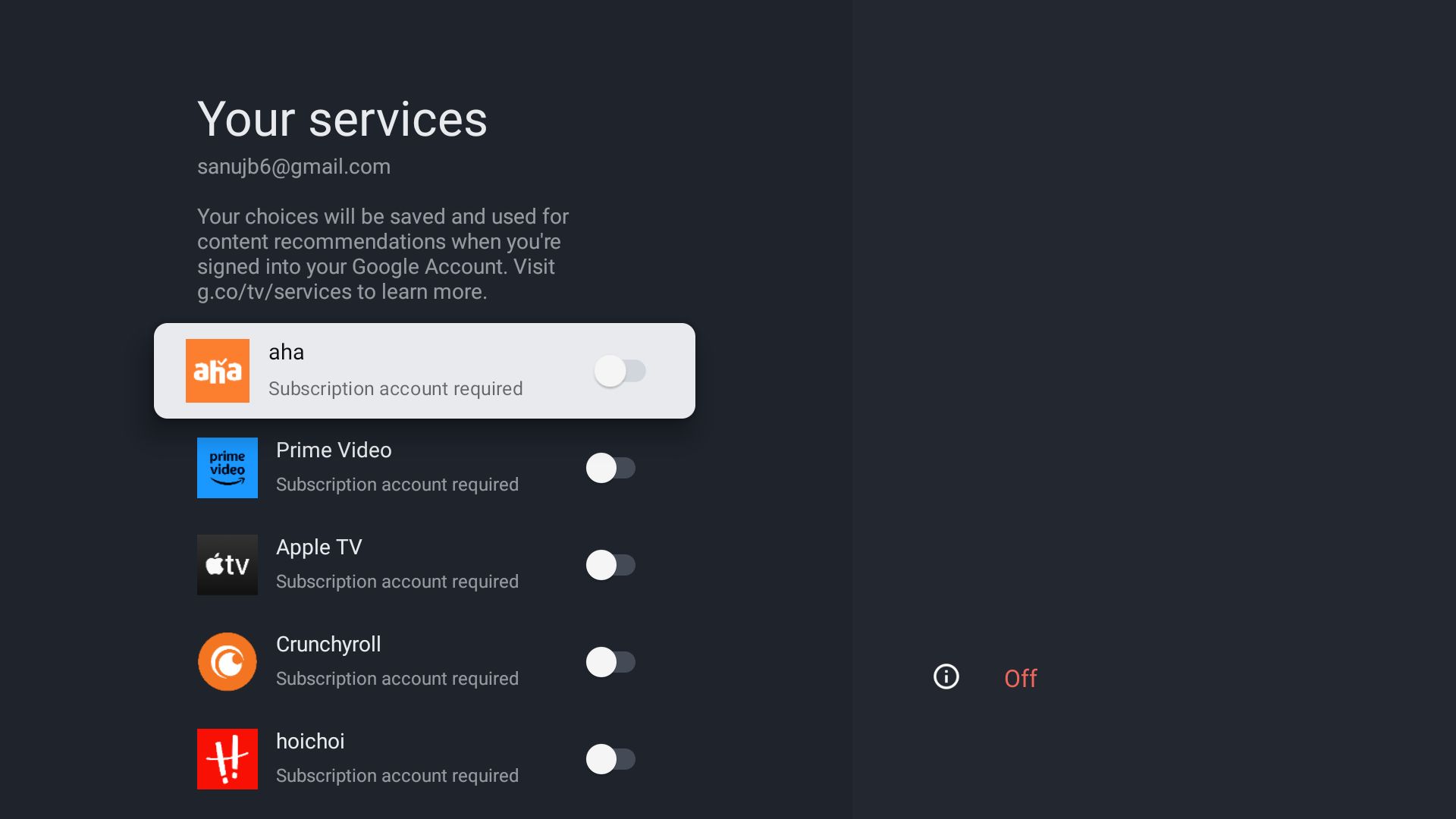Click the info circle icon
1456x819 pixels.
click(x=946, y=676)
